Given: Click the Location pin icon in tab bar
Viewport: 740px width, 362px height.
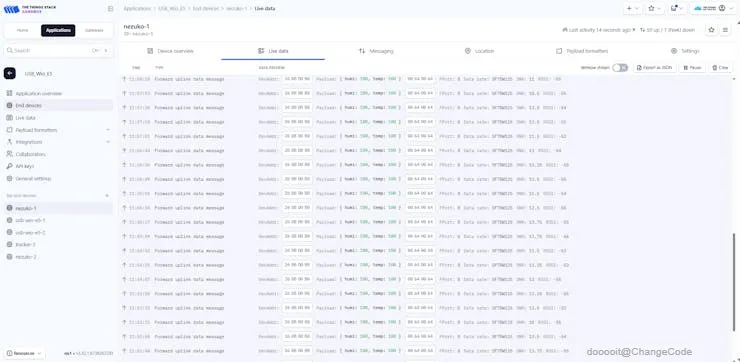Looking at the screenshot, I should click(x=468, y=51).
